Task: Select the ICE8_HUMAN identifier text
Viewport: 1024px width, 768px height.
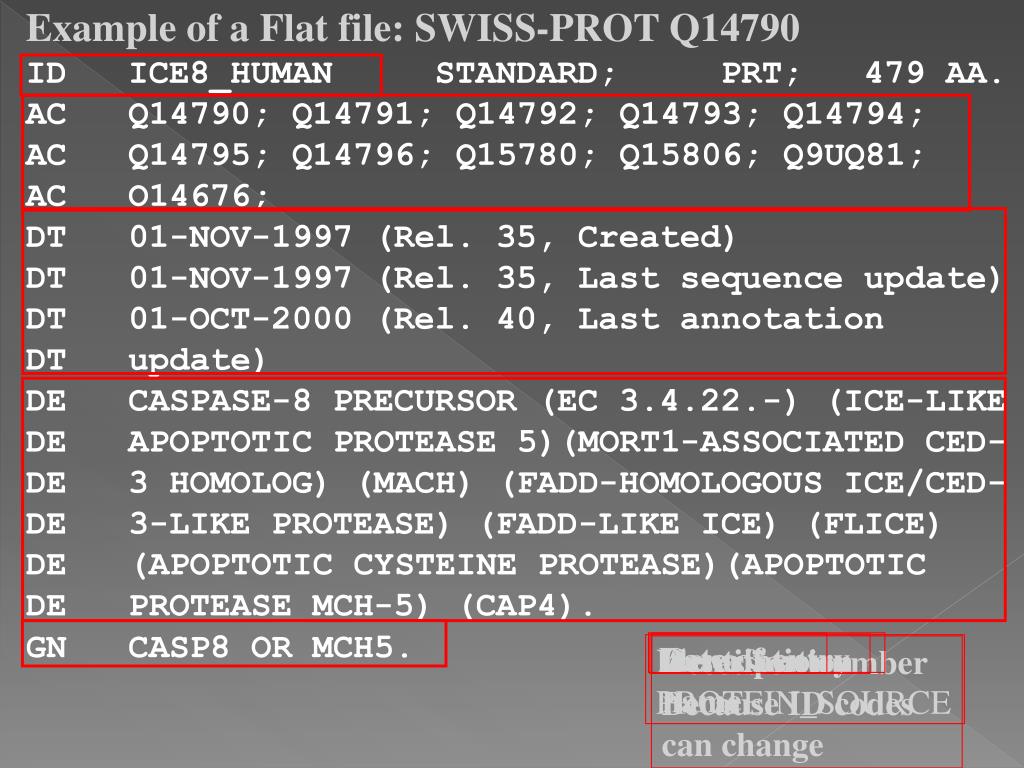Action: click(231, 74)
